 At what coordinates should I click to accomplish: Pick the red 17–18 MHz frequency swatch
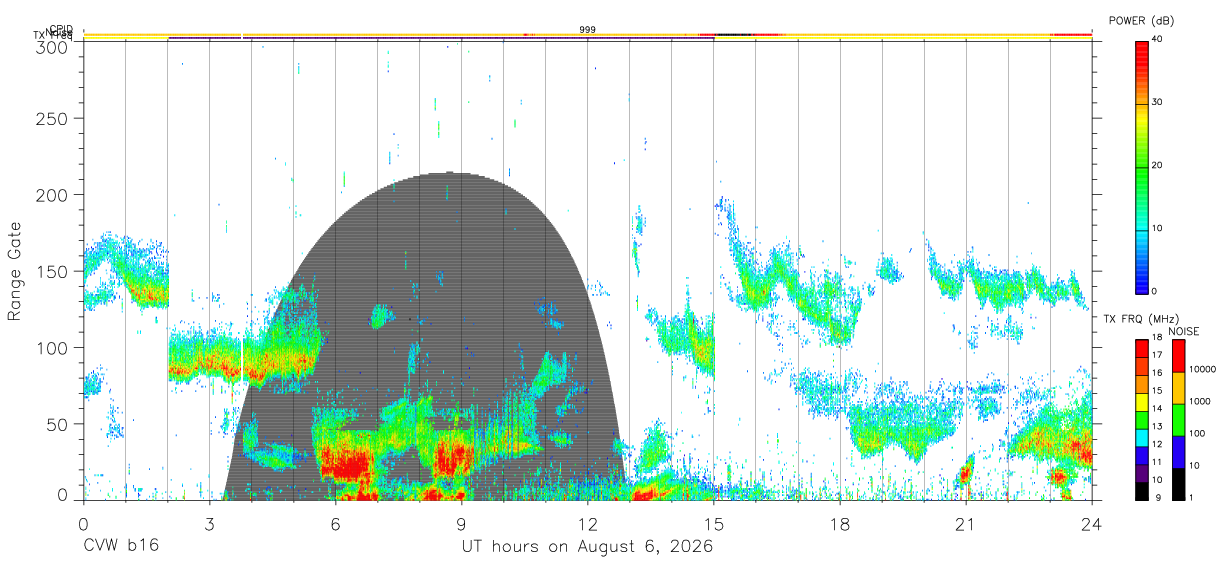point(1142,349)
